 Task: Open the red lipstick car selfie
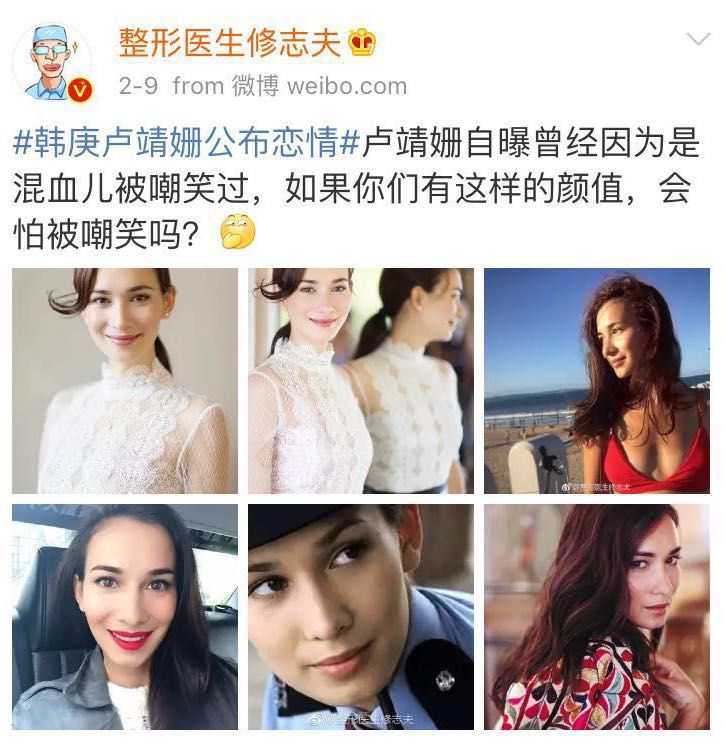[125, 617]
